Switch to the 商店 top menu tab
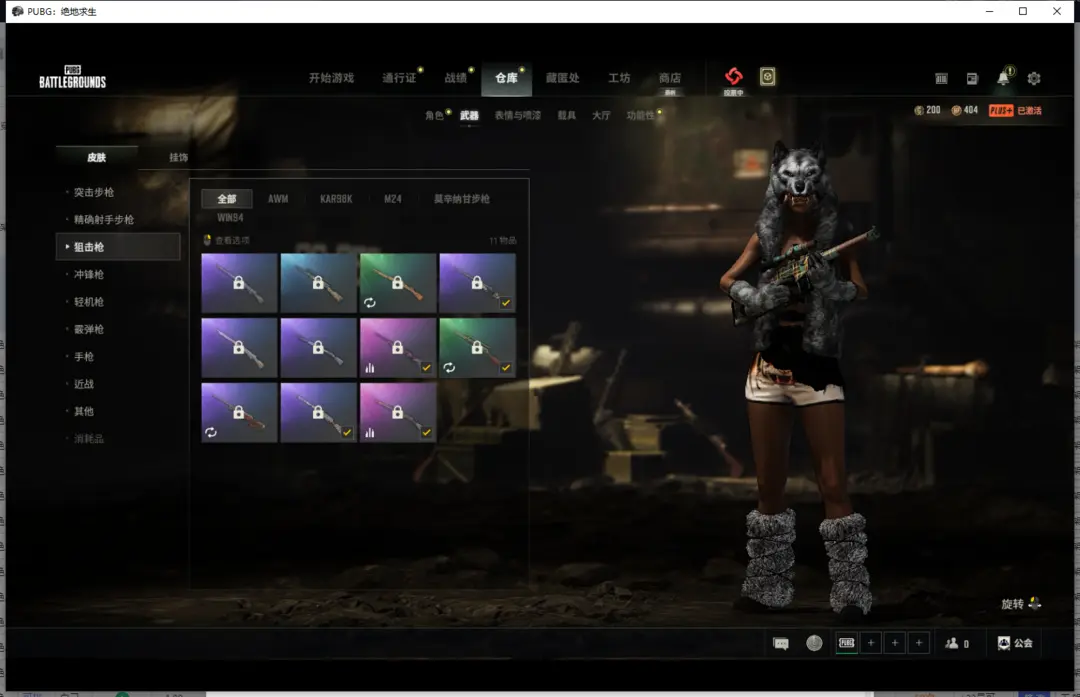This screenshot has width=1080, height=697. (669, 78)
